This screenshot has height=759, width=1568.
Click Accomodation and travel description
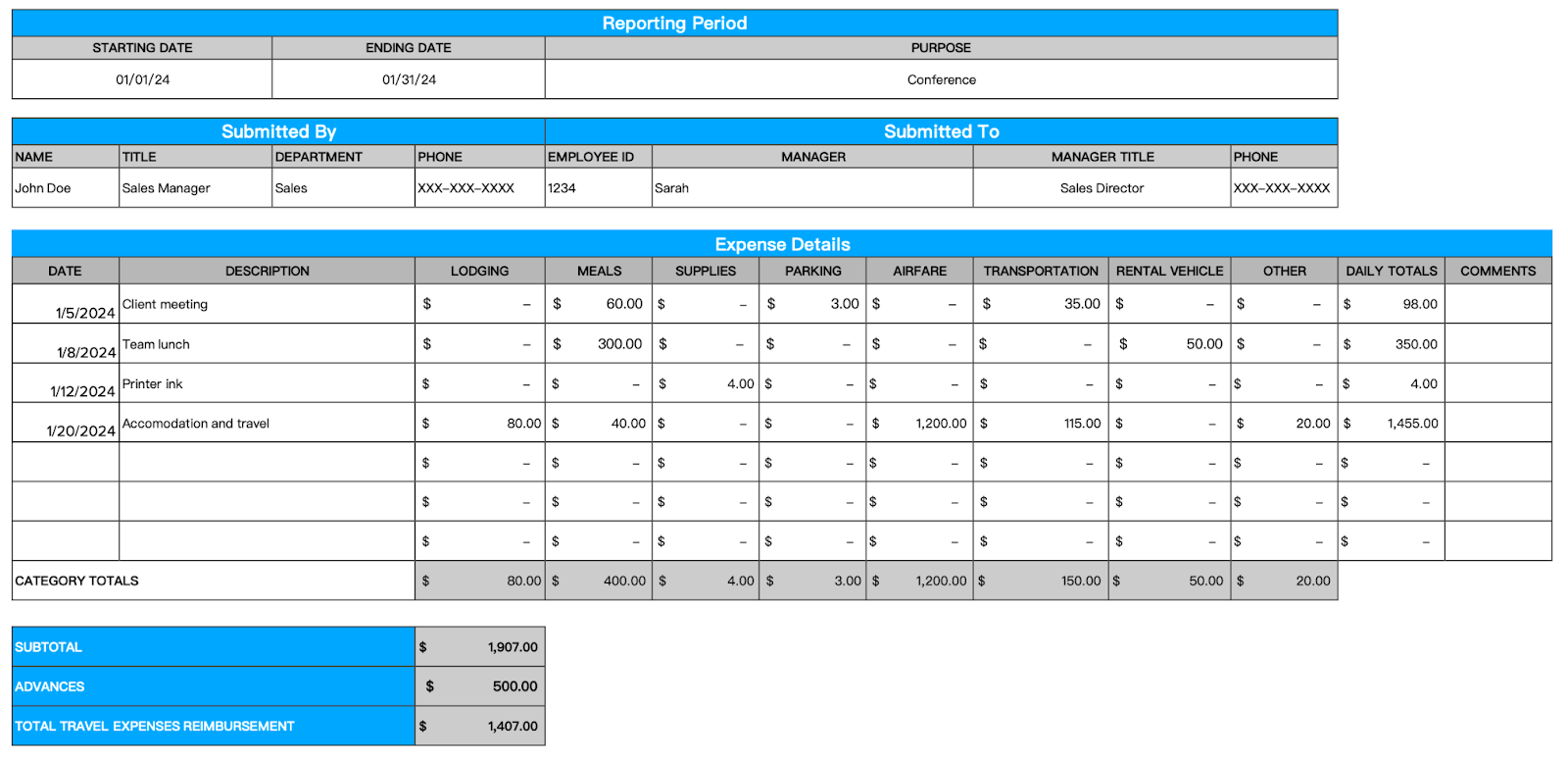click(267, 423)
